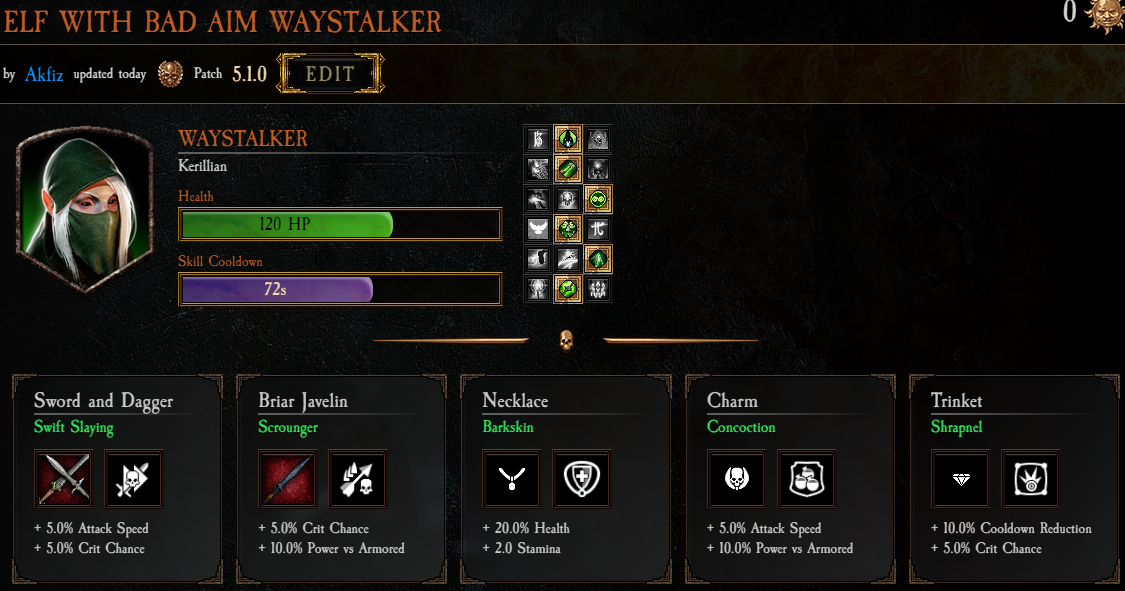Click the Kerillian Waystalker portrait

click(x=85, y=209)
